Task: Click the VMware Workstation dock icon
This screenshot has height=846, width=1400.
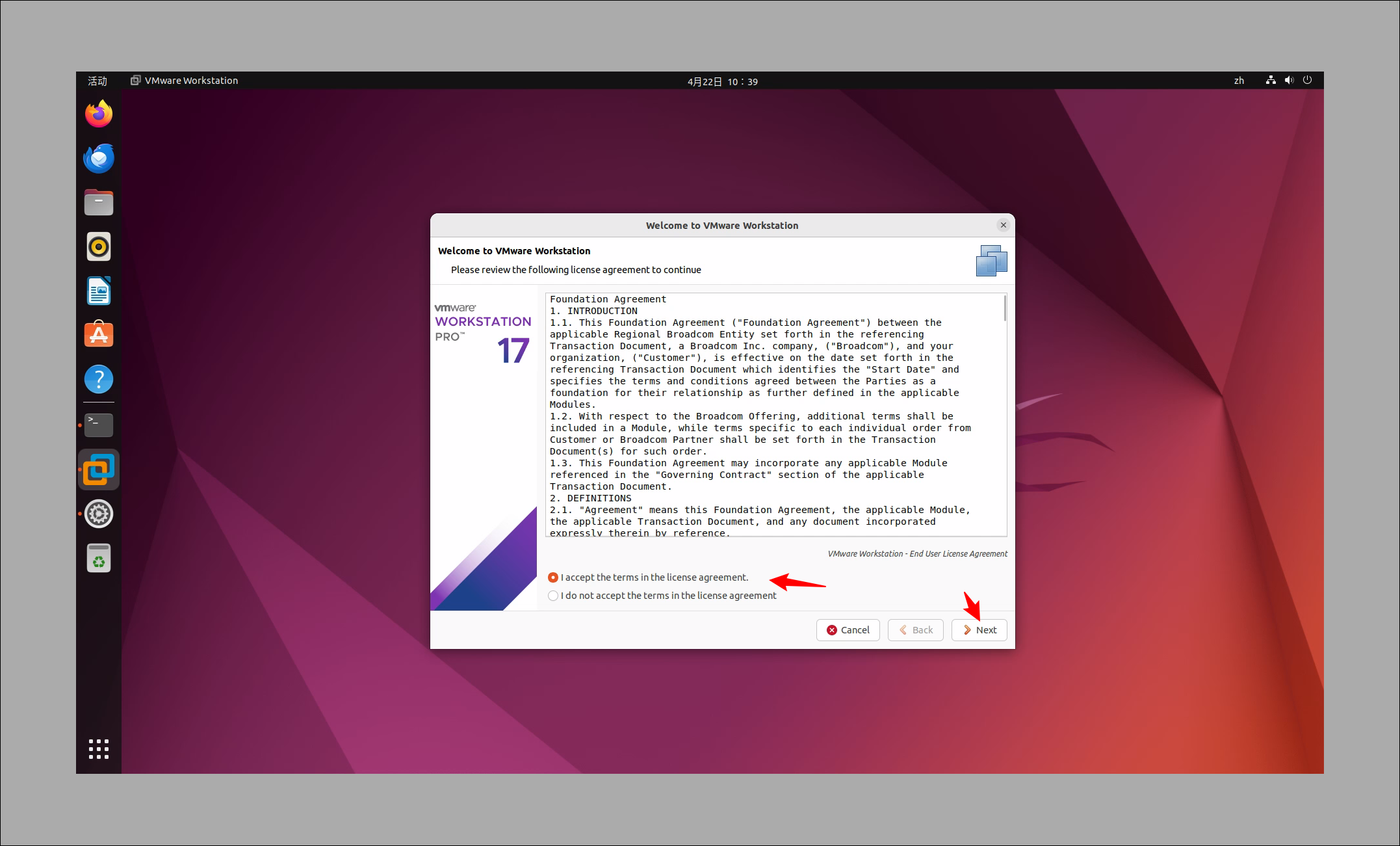Action: coord(99,469)
